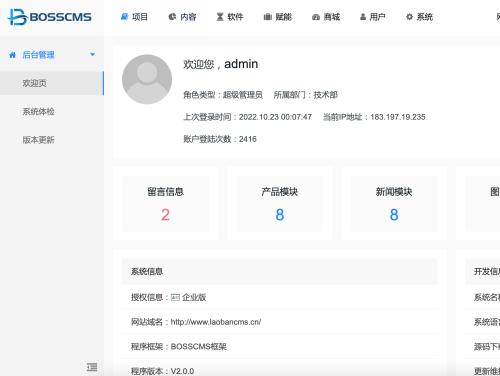Click the 商城 gamepad icon
Viewport: 500px width, 376px height.
click(316, 17)
